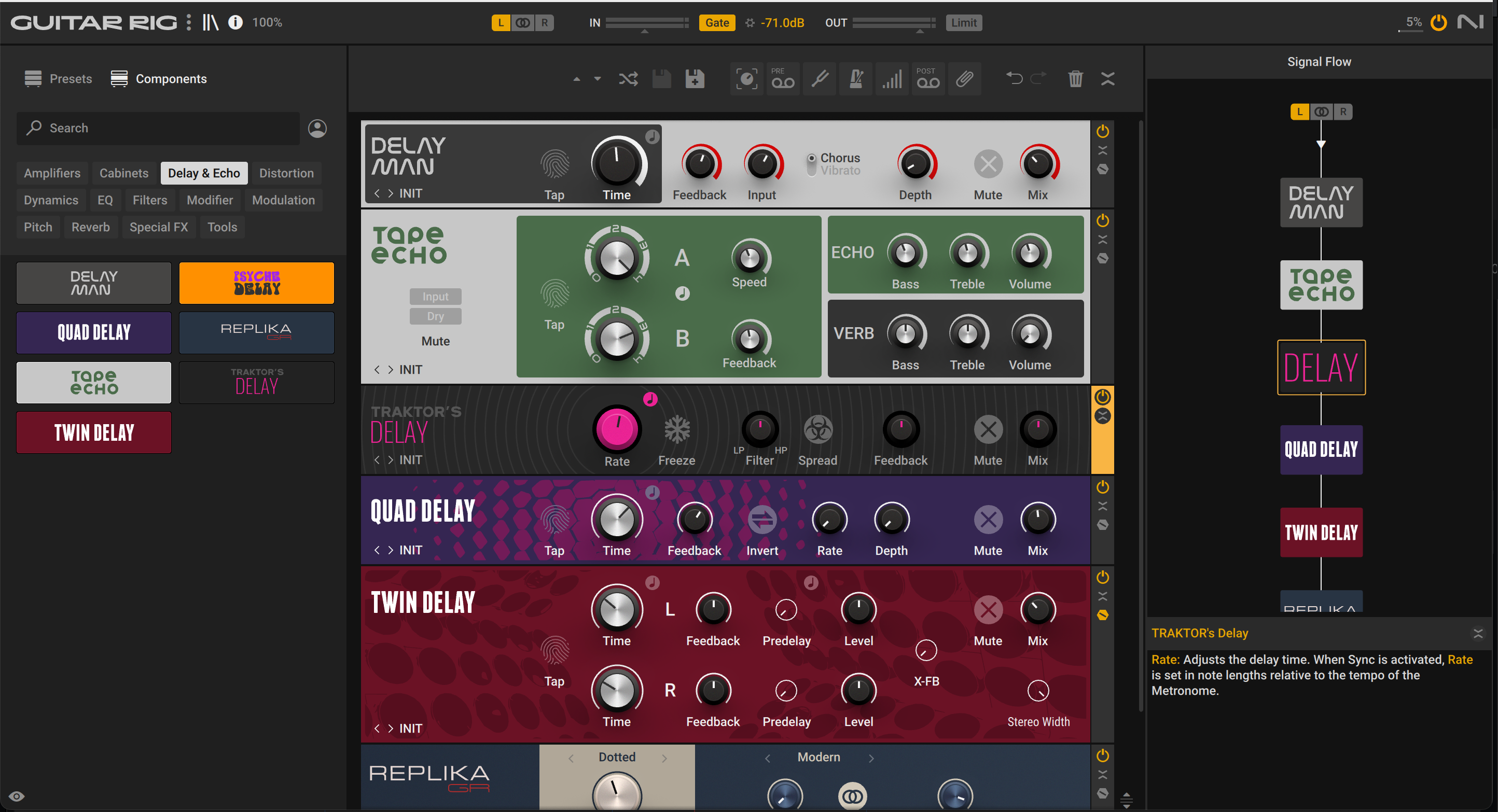Select next preset in Delay Man
The height and width of the screenshot is (812, 1498).
pyautogui.click(x=390, y=193)
